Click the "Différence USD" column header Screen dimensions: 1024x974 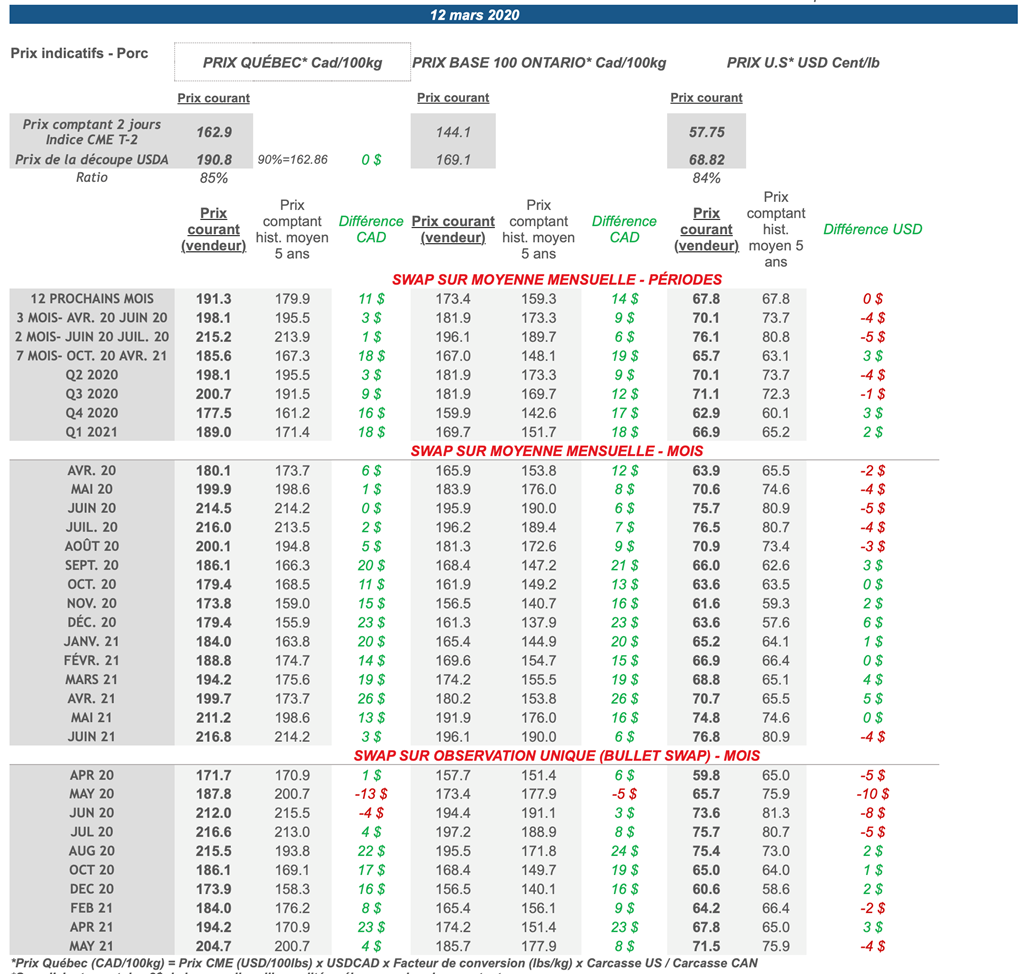[x=872, y=229]
